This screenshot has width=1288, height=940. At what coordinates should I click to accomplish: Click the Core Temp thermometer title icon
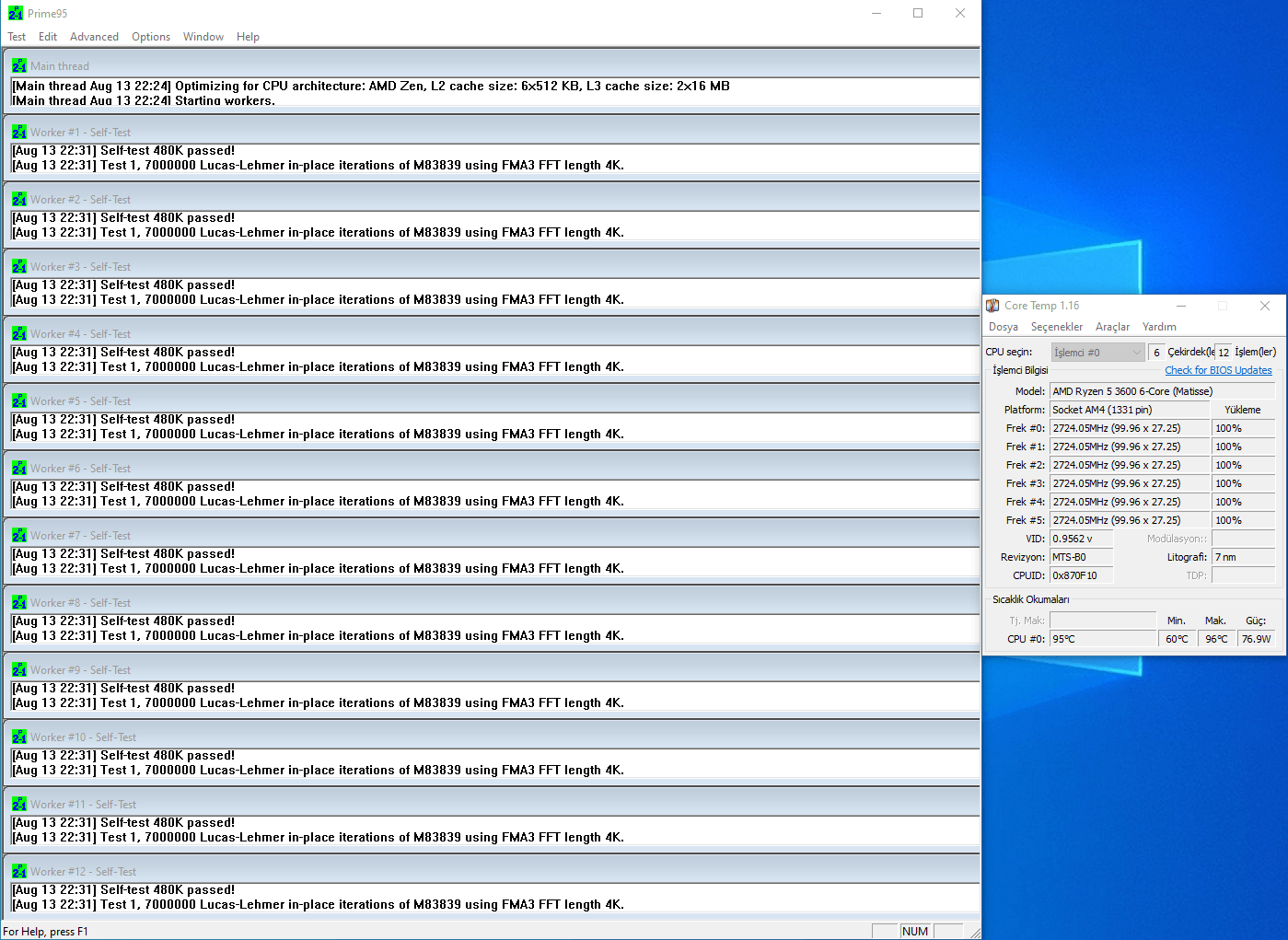992,306
